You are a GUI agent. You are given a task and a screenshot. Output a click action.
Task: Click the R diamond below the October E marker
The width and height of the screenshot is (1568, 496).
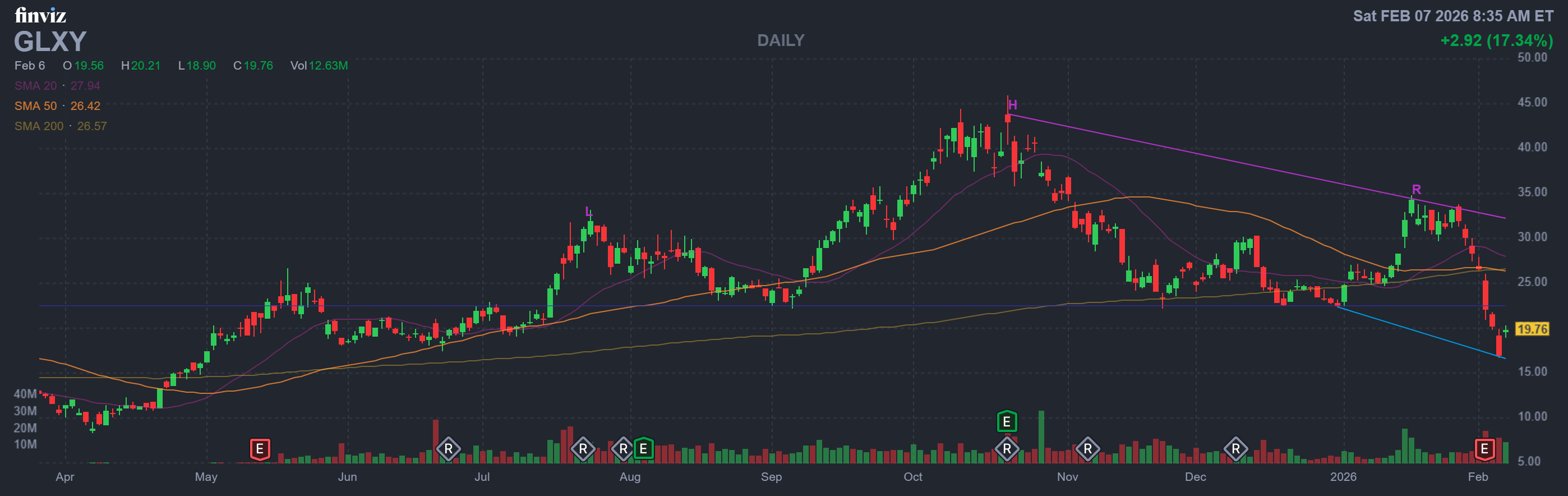(x=1006, y=449)
